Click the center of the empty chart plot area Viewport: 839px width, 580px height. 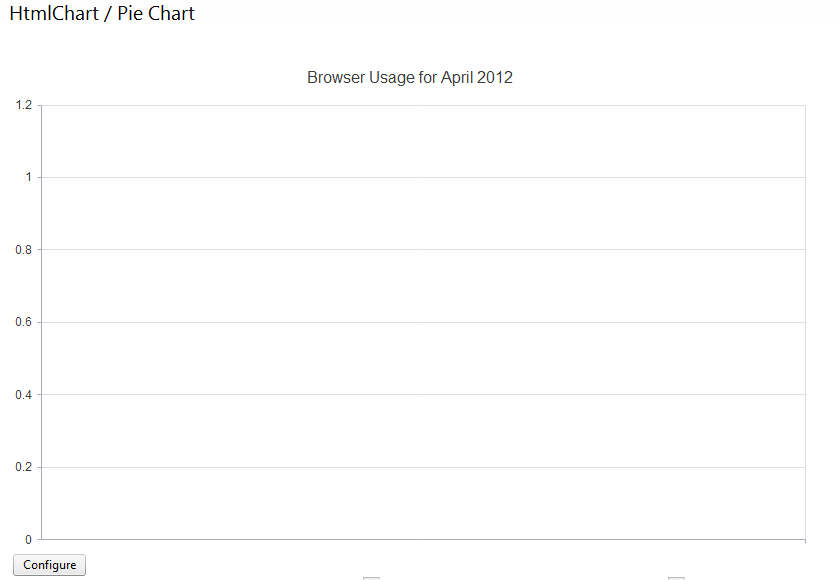tap(423, 322)
